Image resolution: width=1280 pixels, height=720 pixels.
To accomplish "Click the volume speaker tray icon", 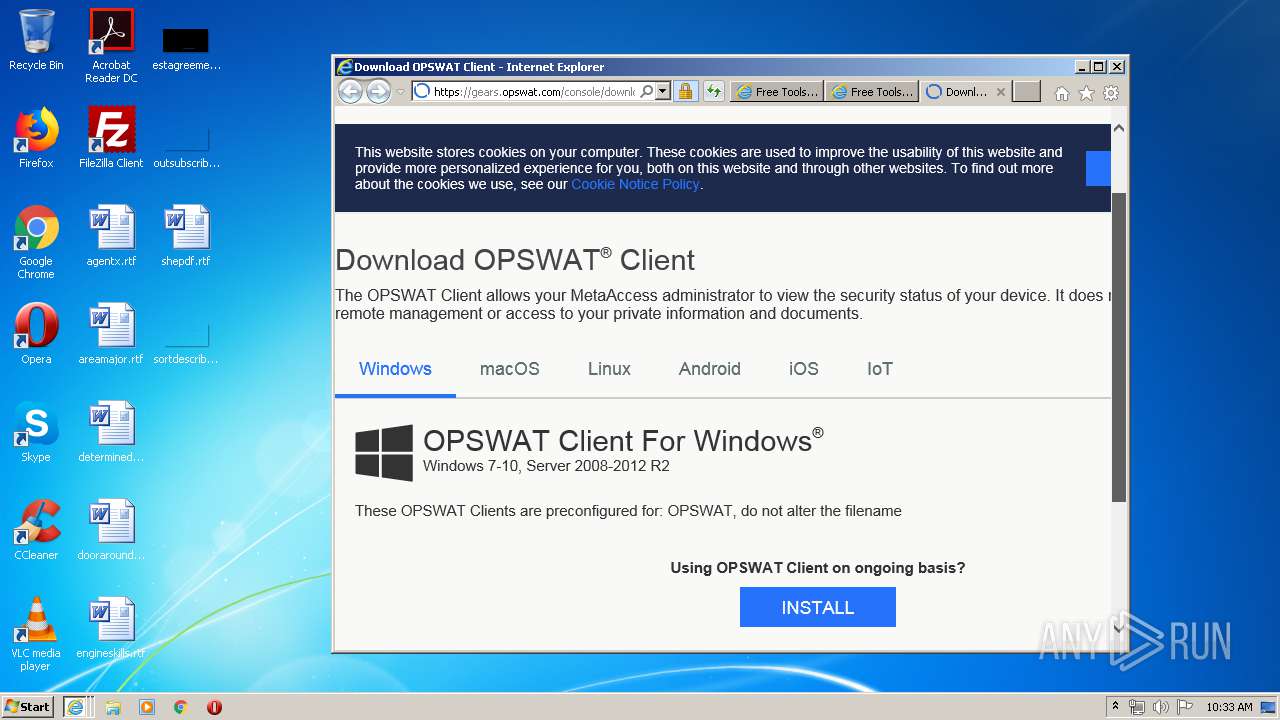I will 1161,707.
